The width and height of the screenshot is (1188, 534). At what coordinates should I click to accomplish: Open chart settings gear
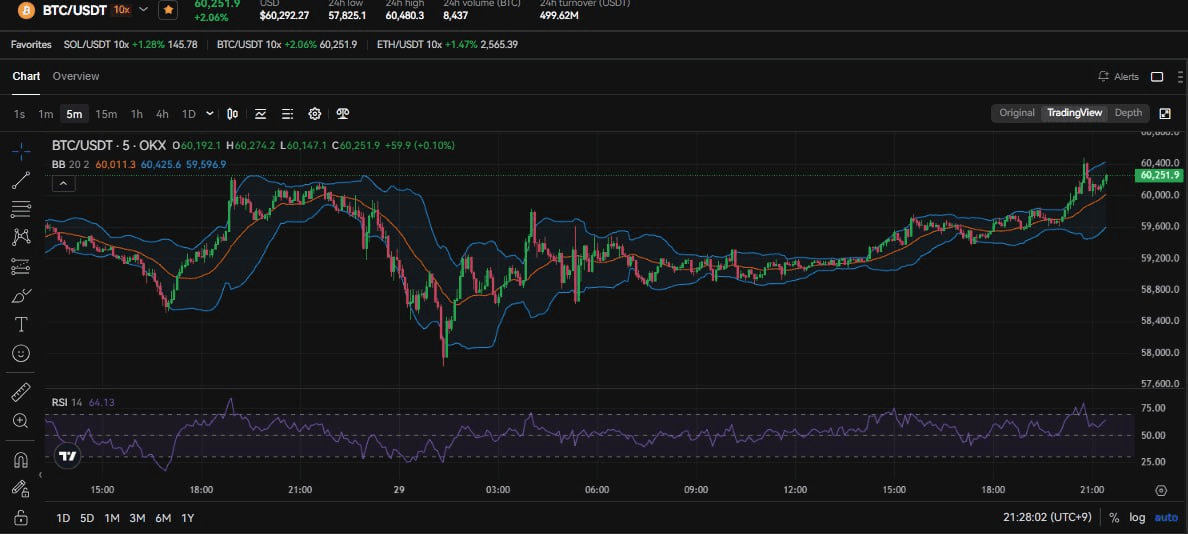click(314, 114)
